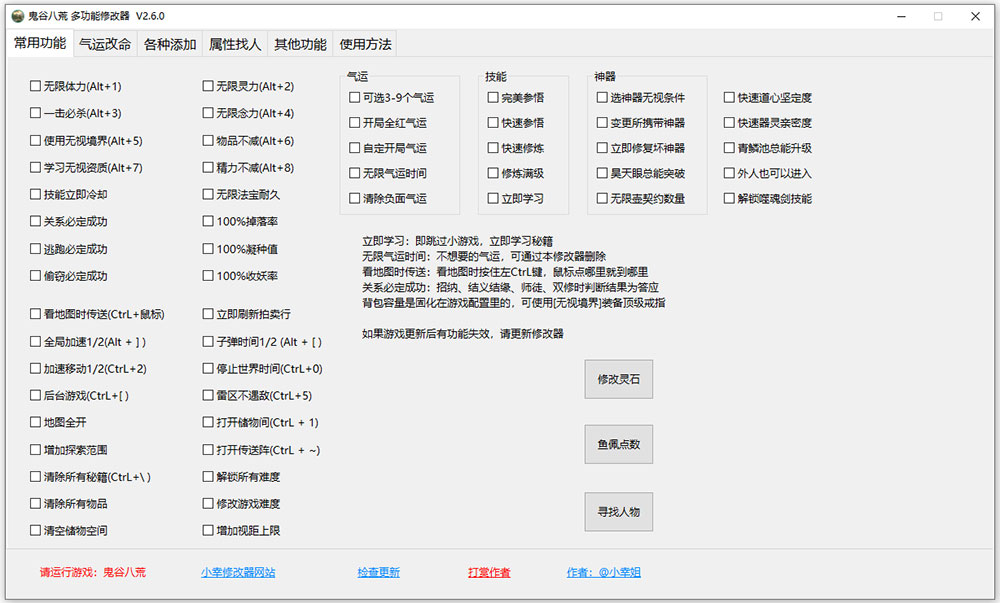1000x603 pixels.
Task: Tick 物品不减(Alt+6) checkbox
Action: pos(248,141)
